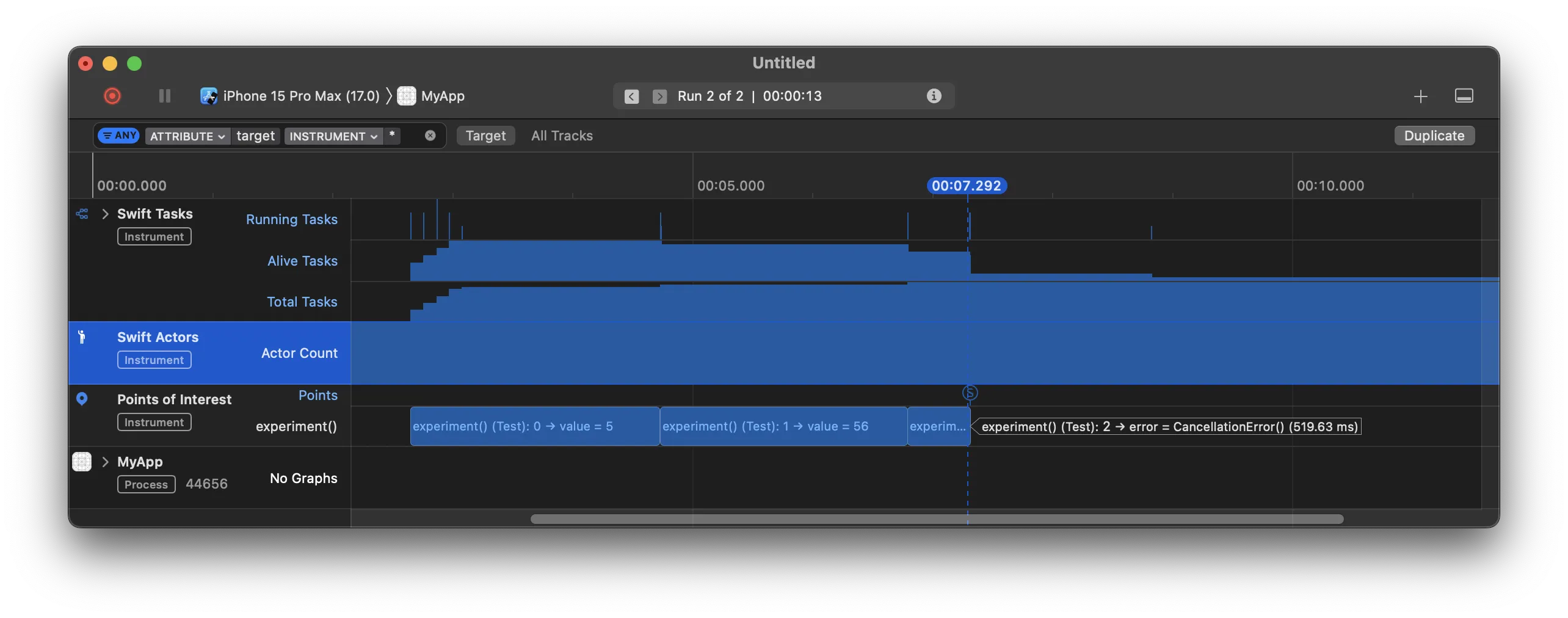Click the Untitled window title

point(784,63)
